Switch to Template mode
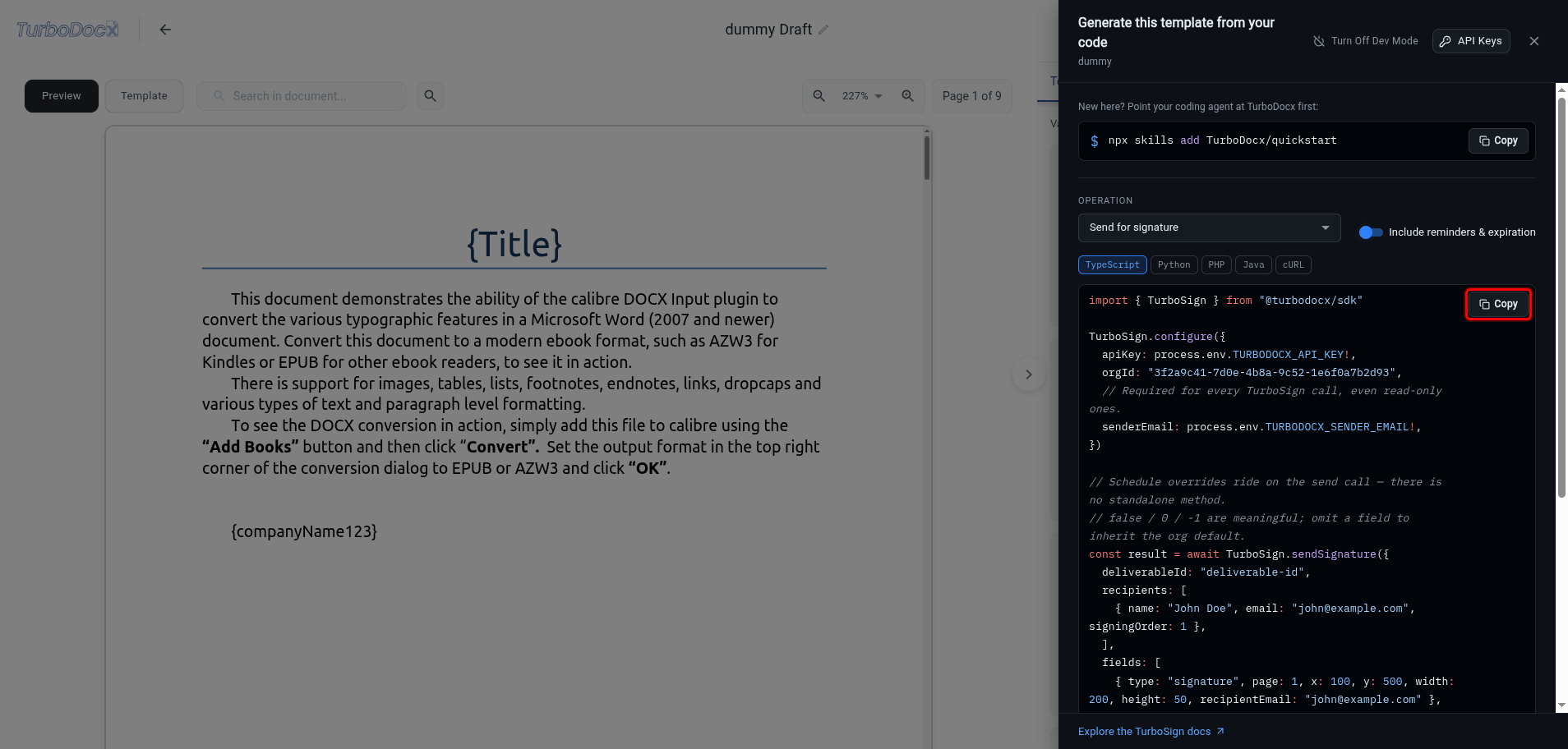This screenshot has height=749, width=1568. pyautogui.click(x=144, y=96)
